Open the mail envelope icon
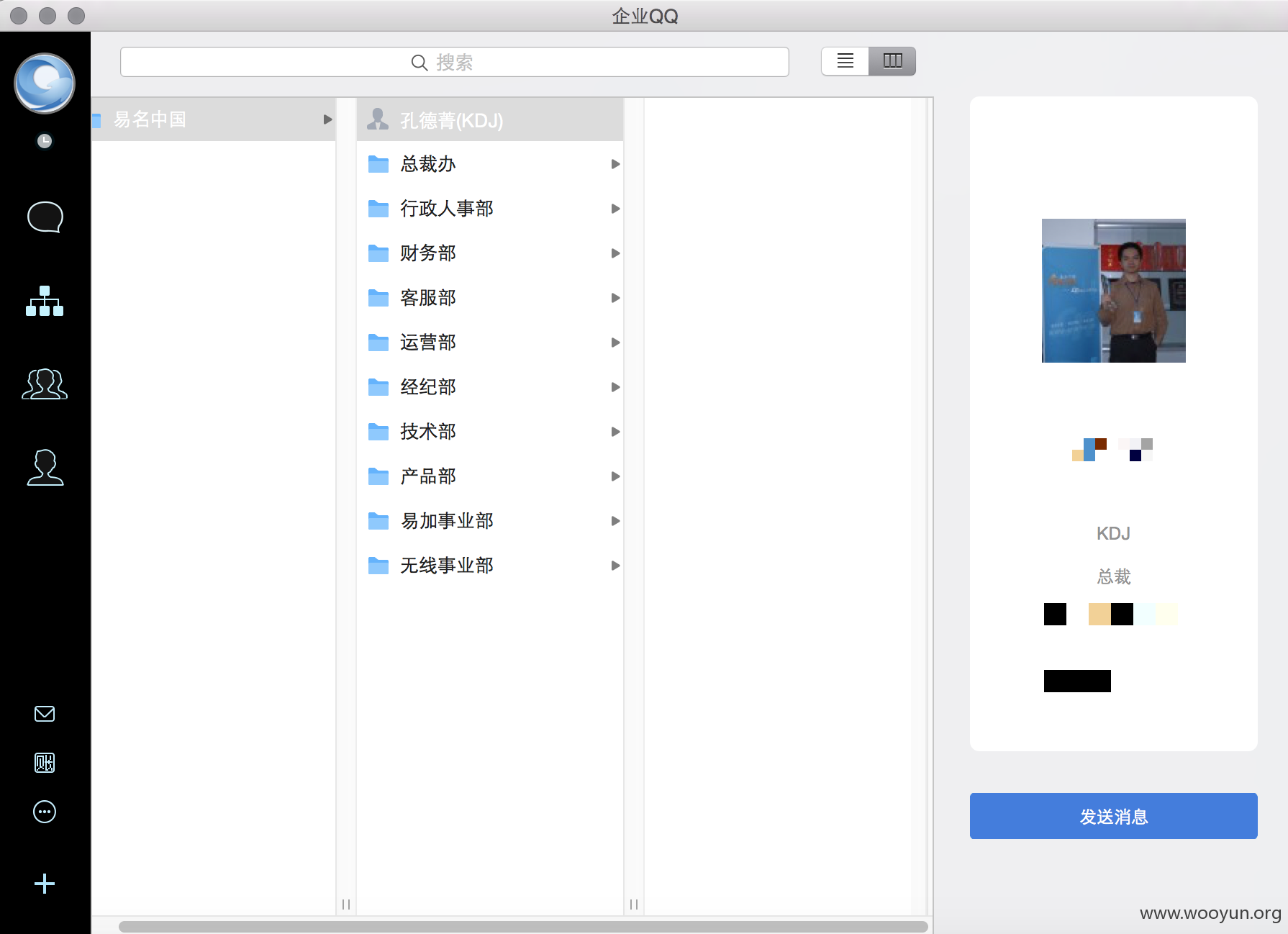The image size is (1288, 934). coord(45,714)
